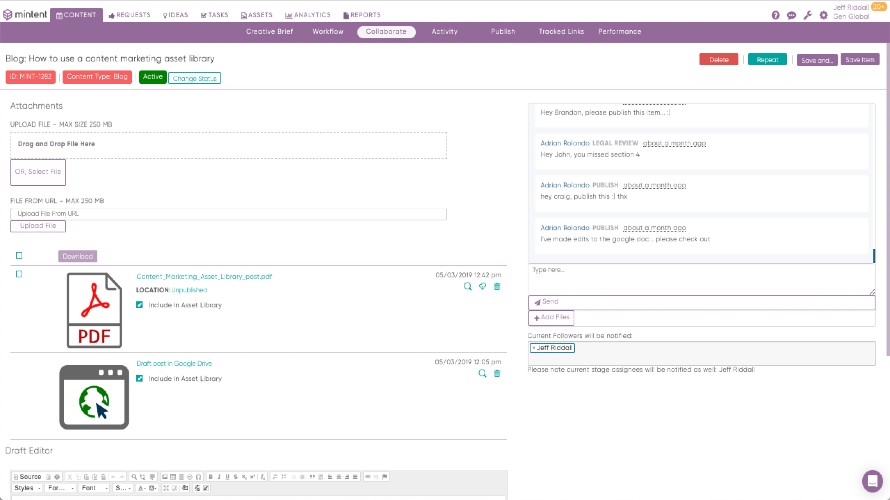
Task: Open the Tasks main tab
Action: point(215,15)
